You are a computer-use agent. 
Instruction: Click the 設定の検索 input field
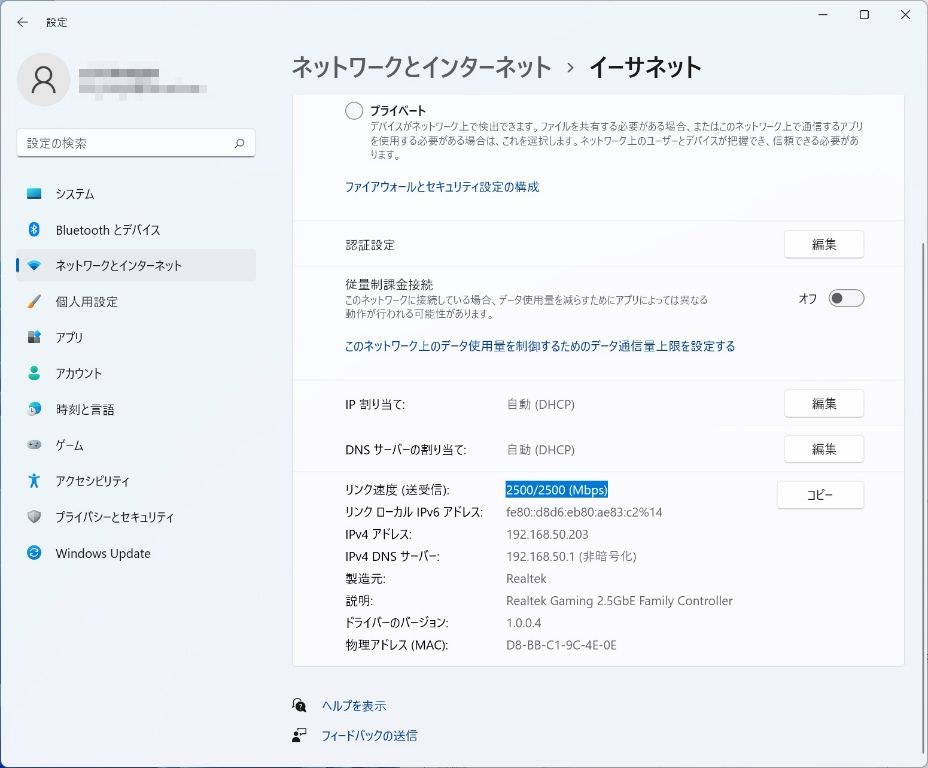click(x=125, y=144)
